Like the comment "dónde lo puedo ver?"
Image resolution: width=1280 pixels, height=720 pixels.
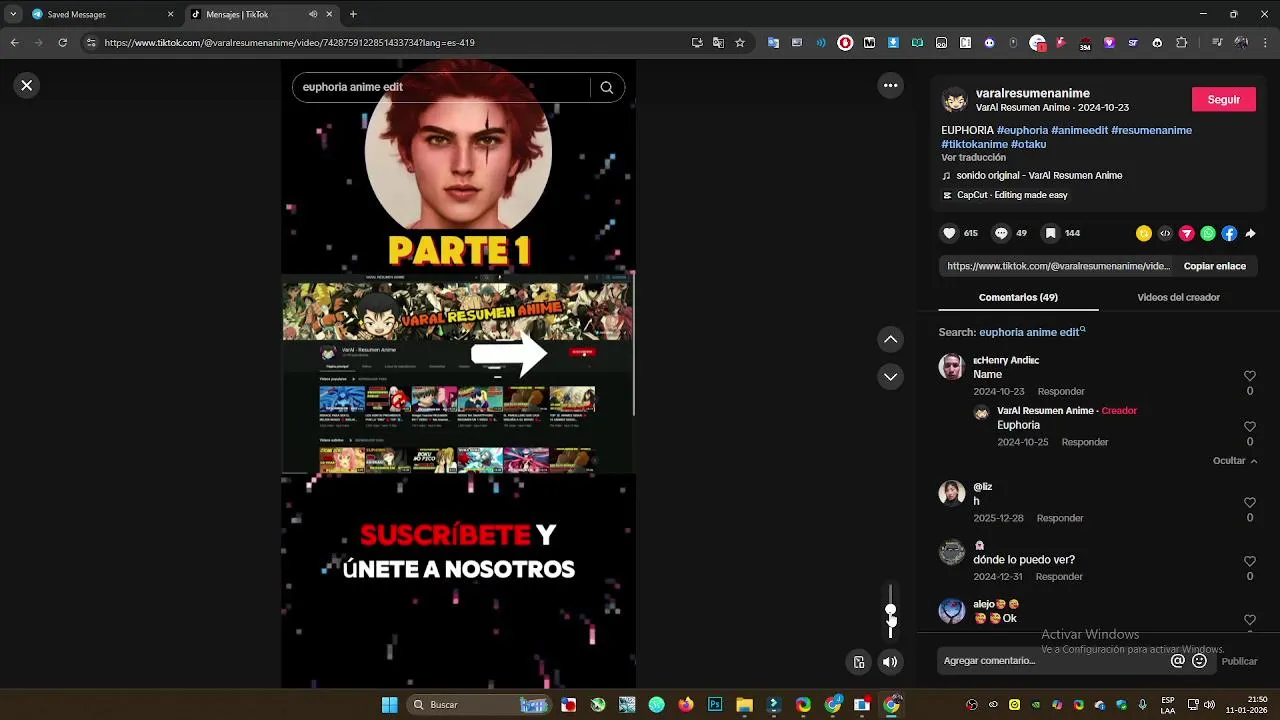coord(1250,562)
